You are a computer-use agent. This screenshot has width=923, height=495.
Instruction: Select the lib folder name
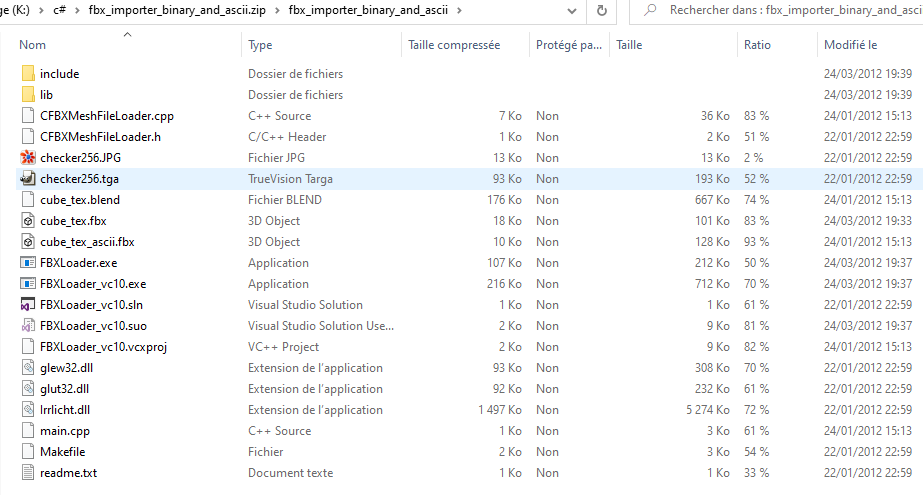[47, 95]
